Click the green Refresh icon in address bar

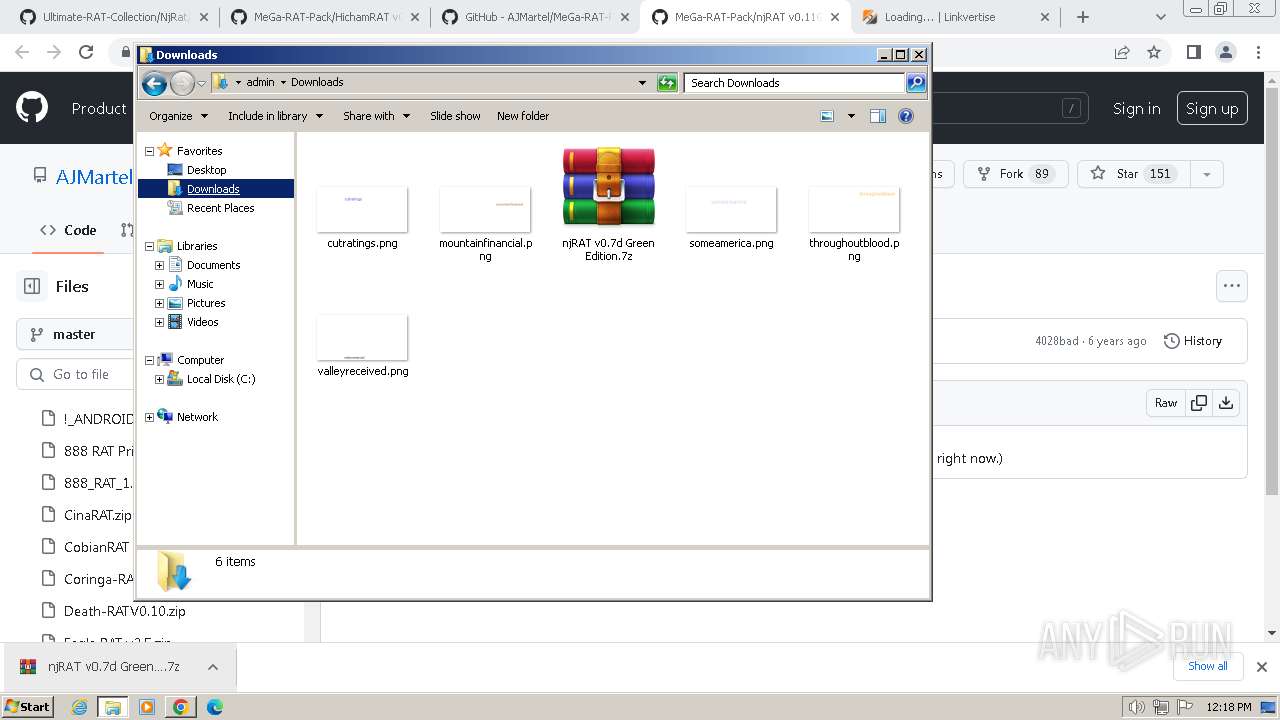tap(667, 83)
